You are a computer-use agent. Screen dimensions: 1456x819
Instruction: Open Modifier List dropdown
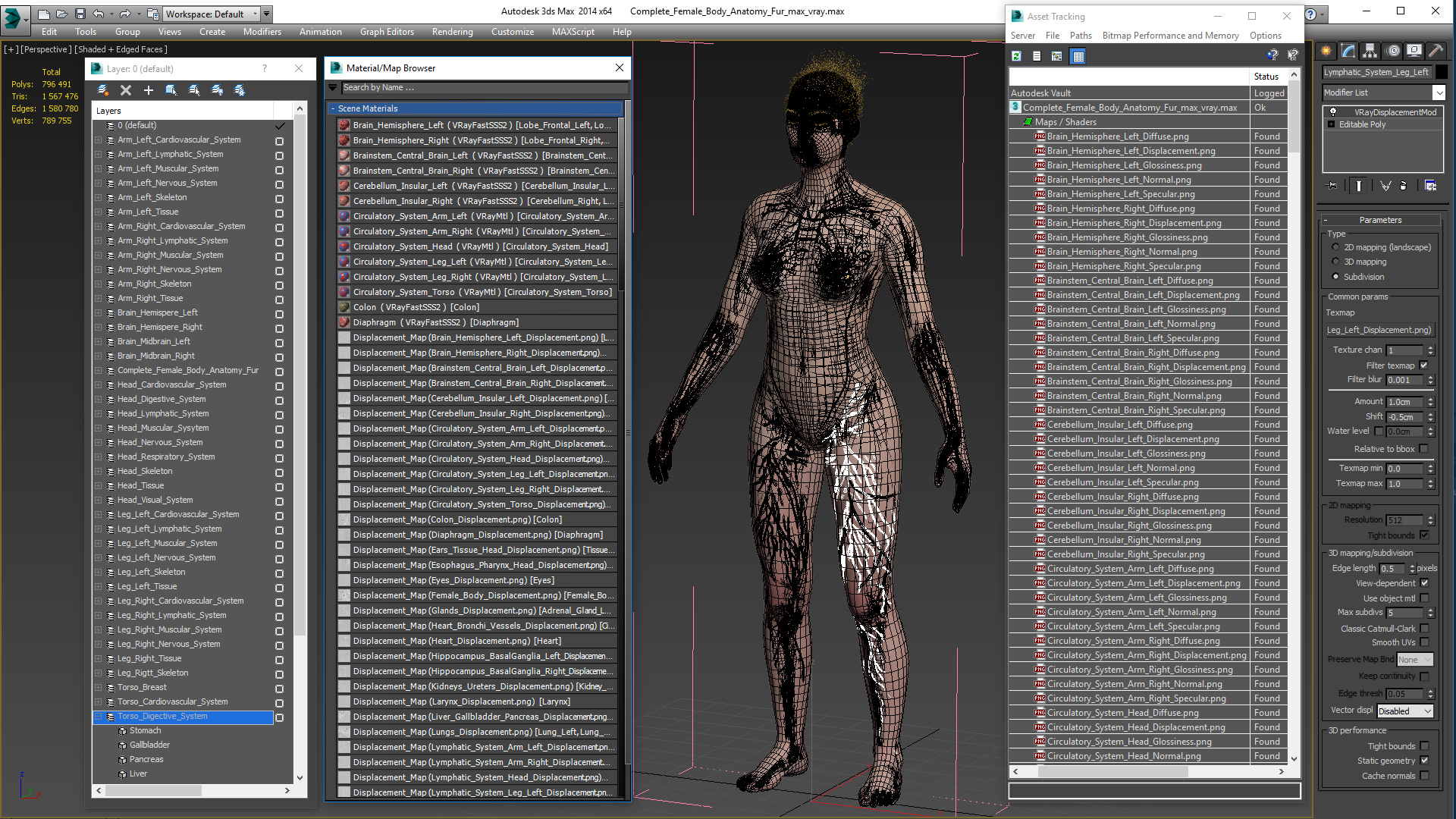1439,93
